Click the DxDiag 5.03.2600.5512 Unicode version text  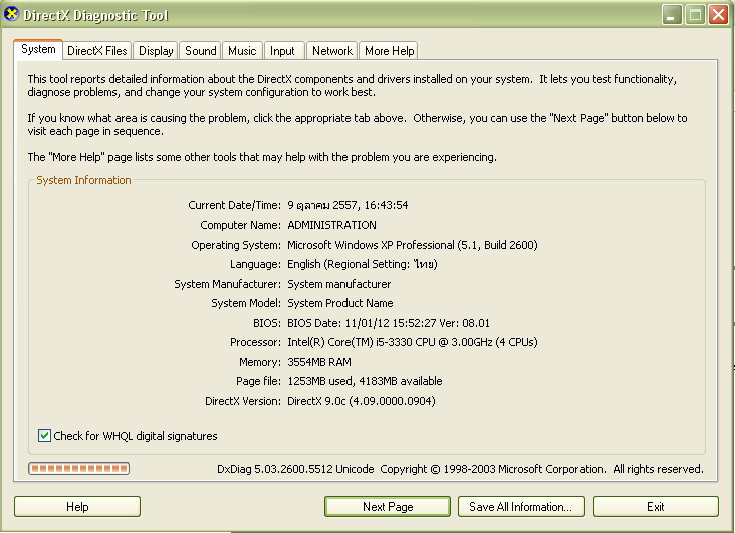(x=296, y=469)
